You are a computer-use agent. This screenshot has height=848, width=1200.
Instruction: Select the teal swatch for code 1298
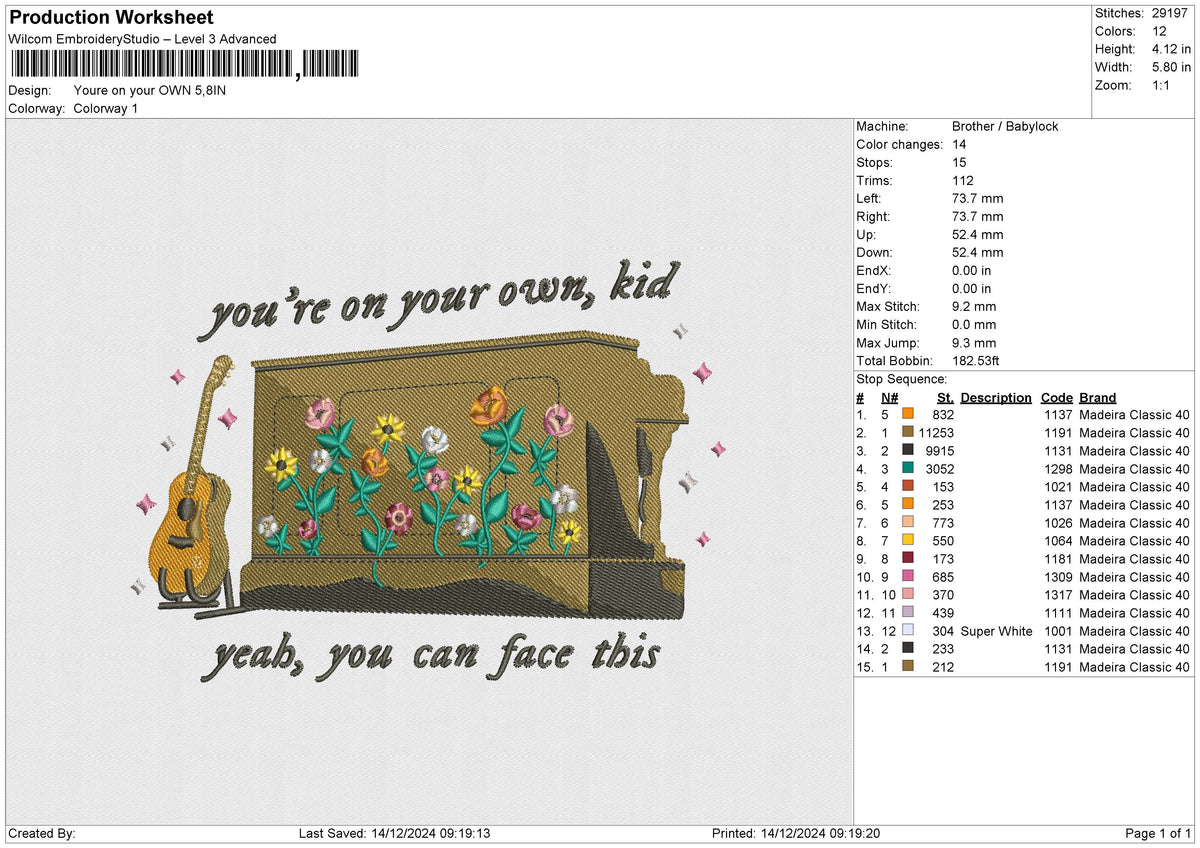click(908, 468)
